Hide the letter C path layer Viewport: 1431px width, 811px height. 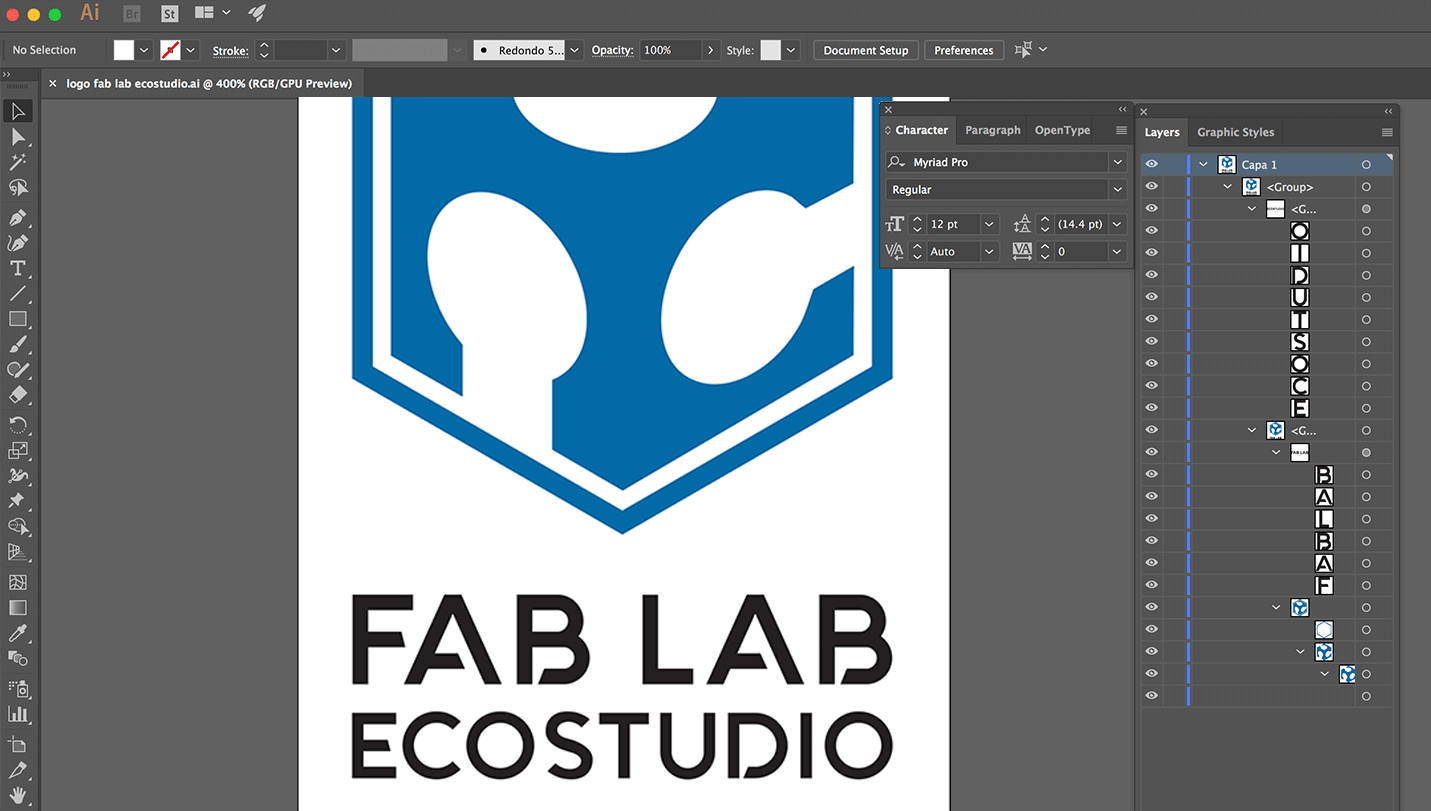point(1152,386)
